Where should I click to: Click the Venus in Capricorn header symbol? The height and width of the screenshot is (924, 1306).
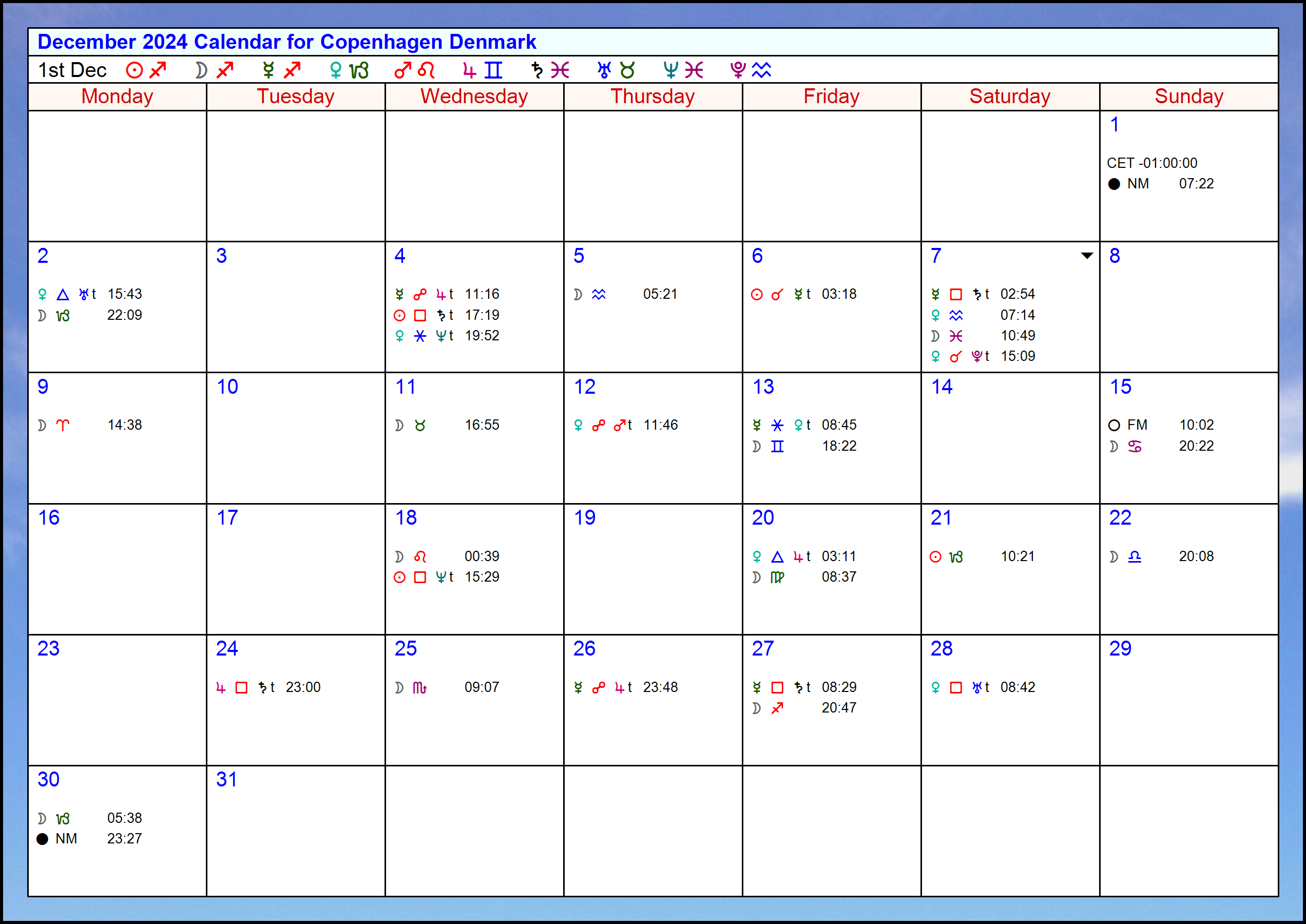pos(349,70)
